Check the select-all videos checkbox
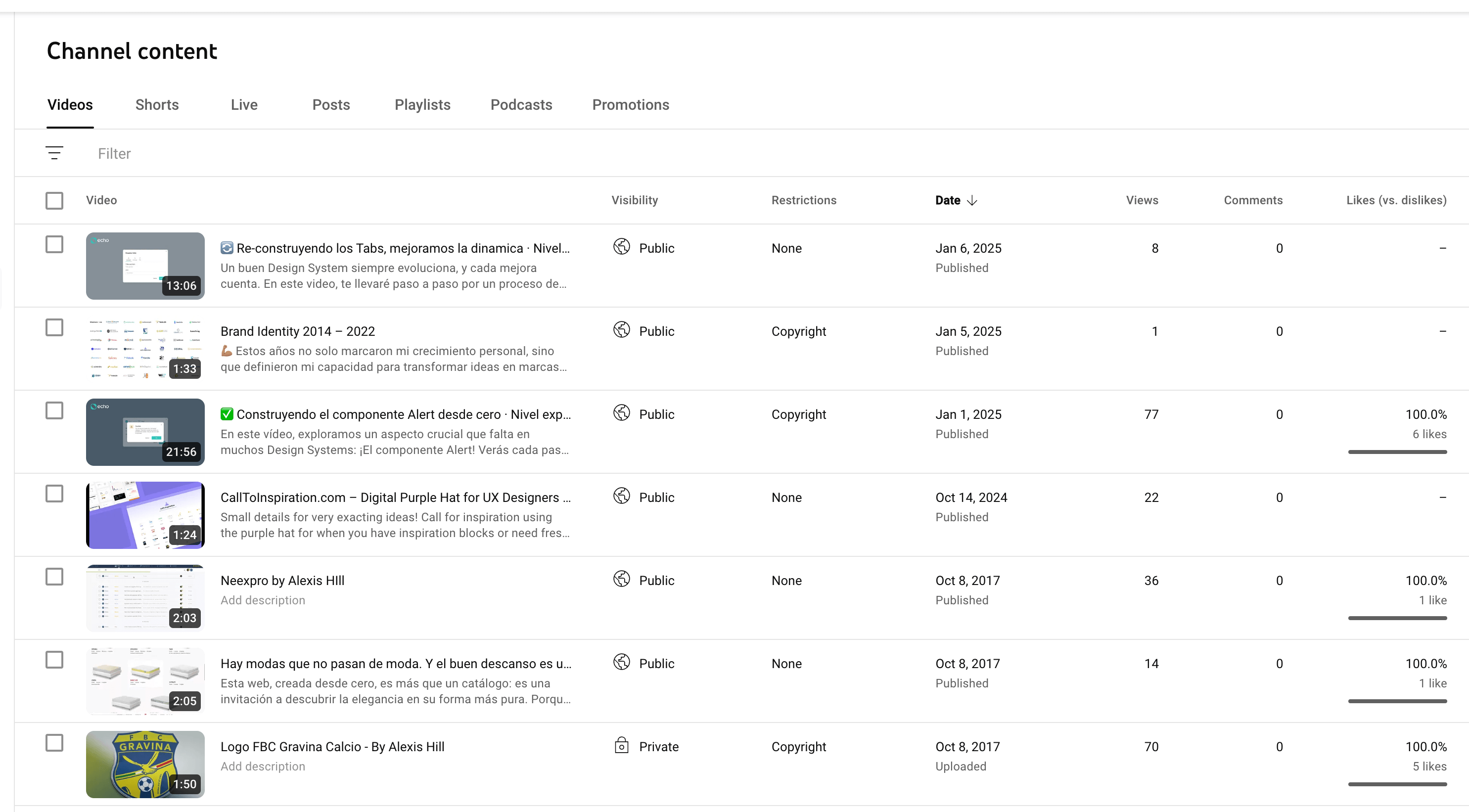This screenshot has width=1469, height=812. tap(54, 200)
